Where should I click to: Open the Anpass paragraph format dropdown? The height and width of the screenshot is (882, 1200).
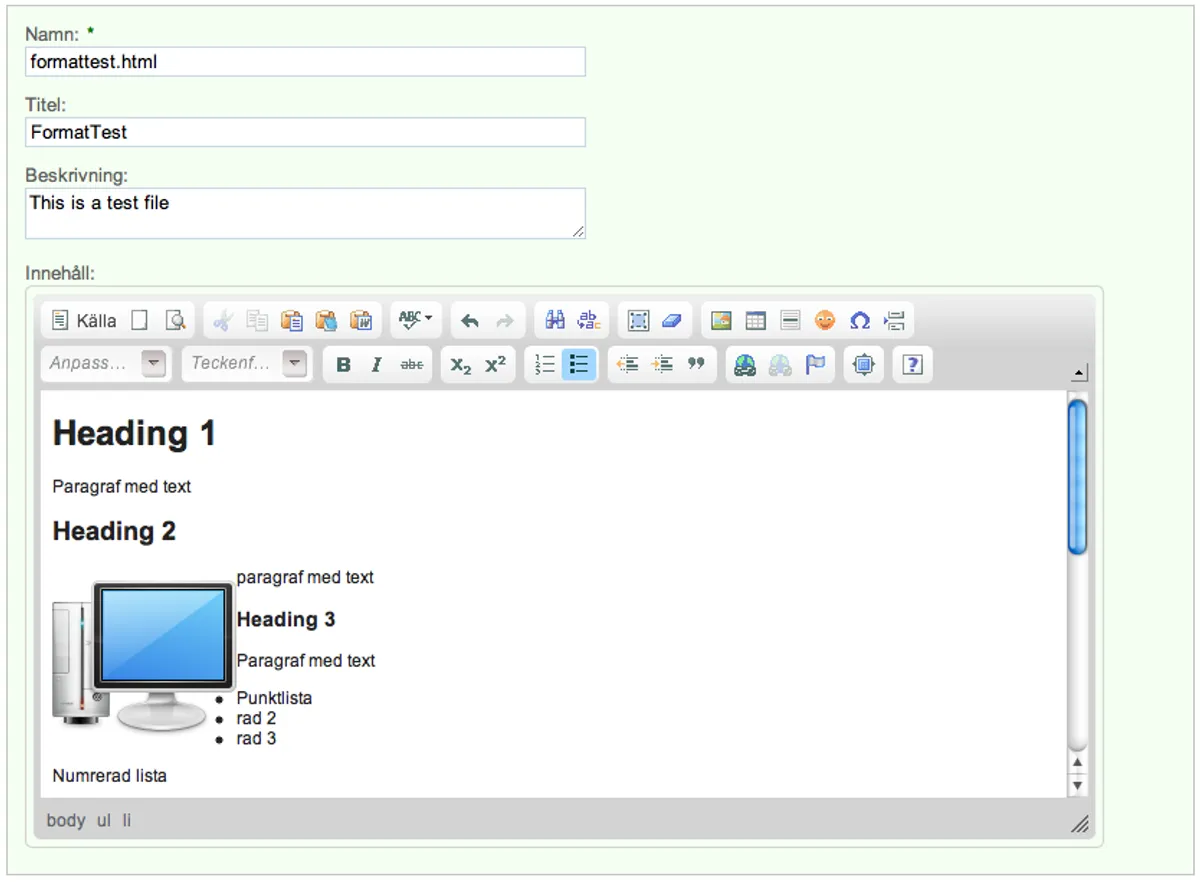click(105, 364)
